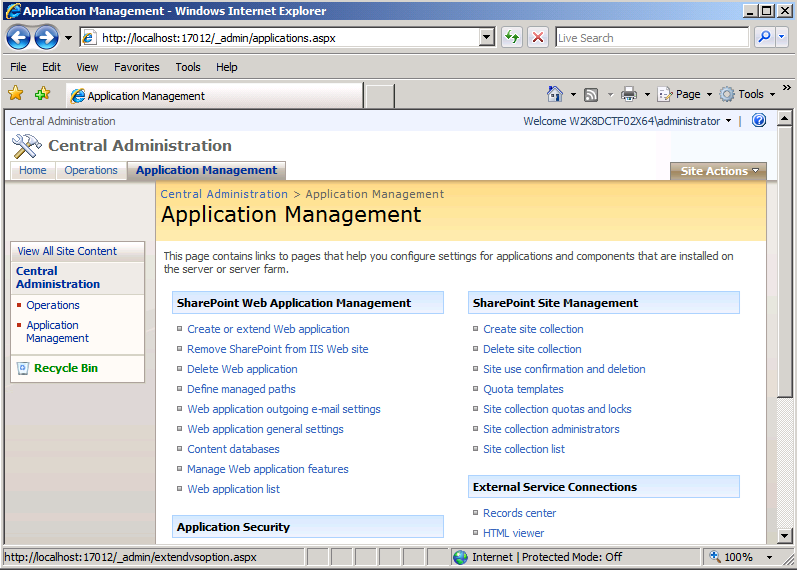Open Quota templates link
797x570 pixels.
tap(523, 389)
